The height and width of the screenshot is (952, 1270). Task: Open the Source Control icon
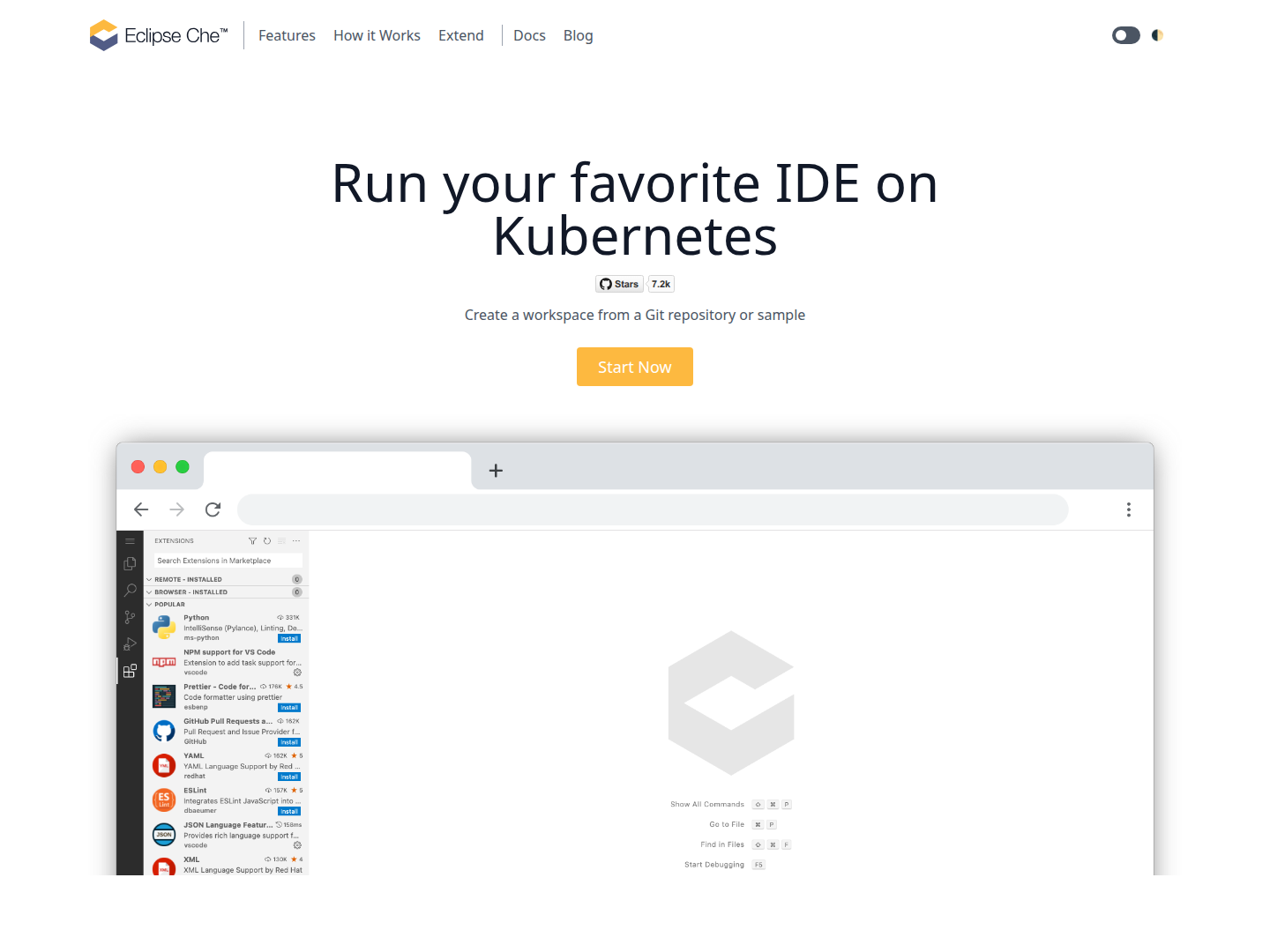coord(130,617)
